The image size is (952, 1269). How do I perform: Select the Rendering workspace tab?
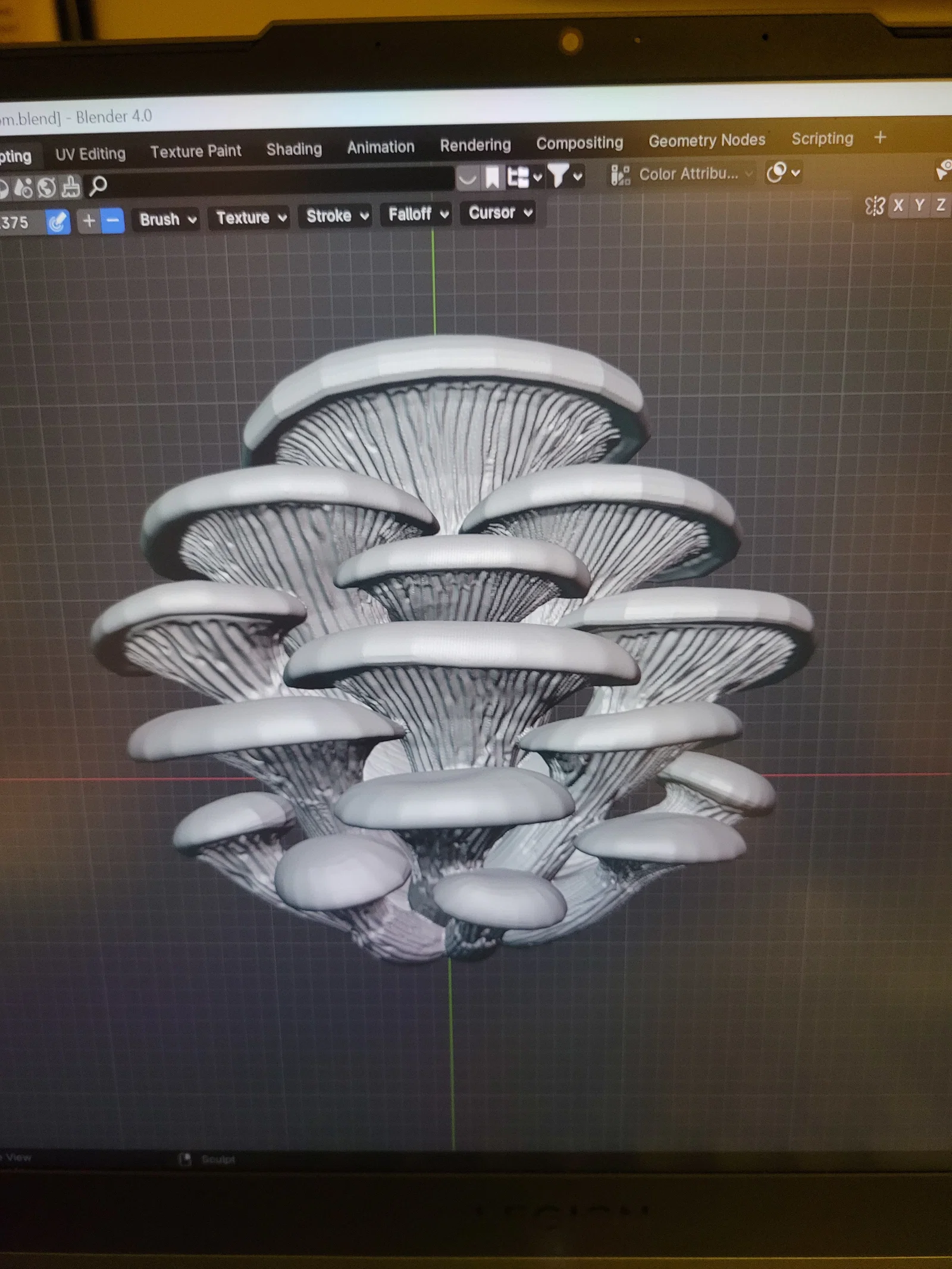point(475,145)
